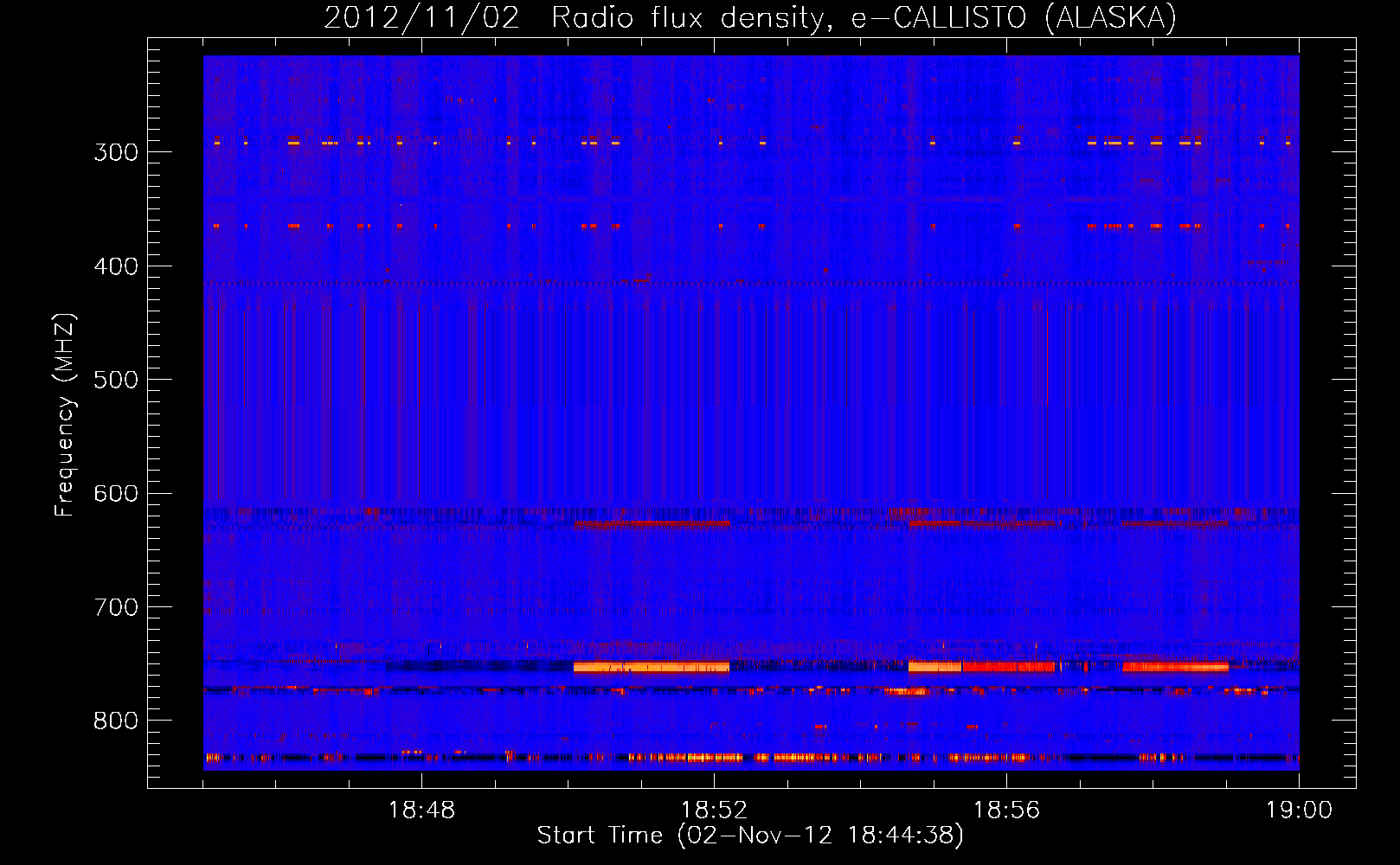Click the 18:48 time tick label
The height and width of the screenshot is (865, 1400).
(x=421, y=811)
